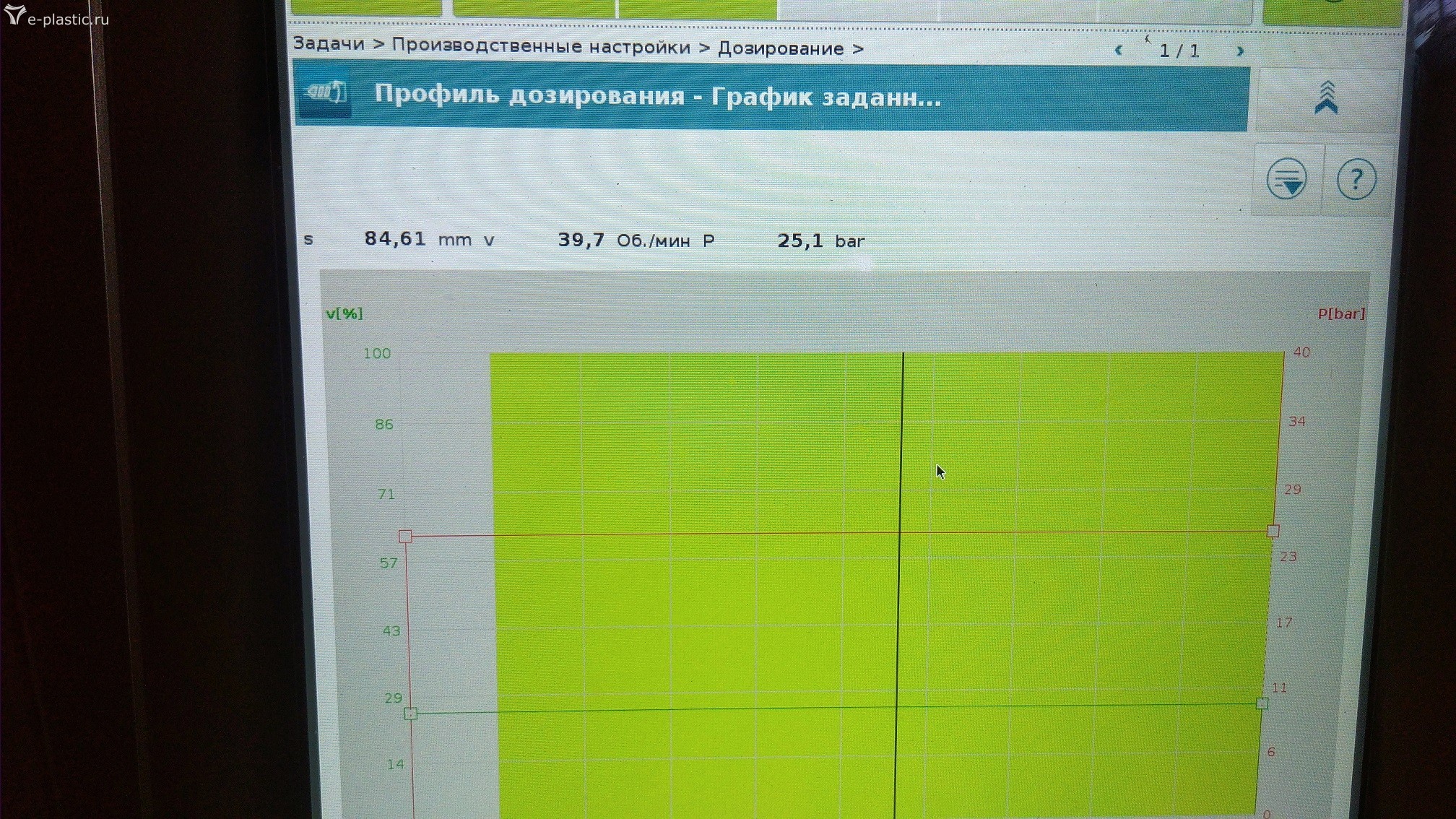Screen dimensions: 1456x819
Task: Click the 1 / 1 page indicator
Action: [x=1179, y=51]
